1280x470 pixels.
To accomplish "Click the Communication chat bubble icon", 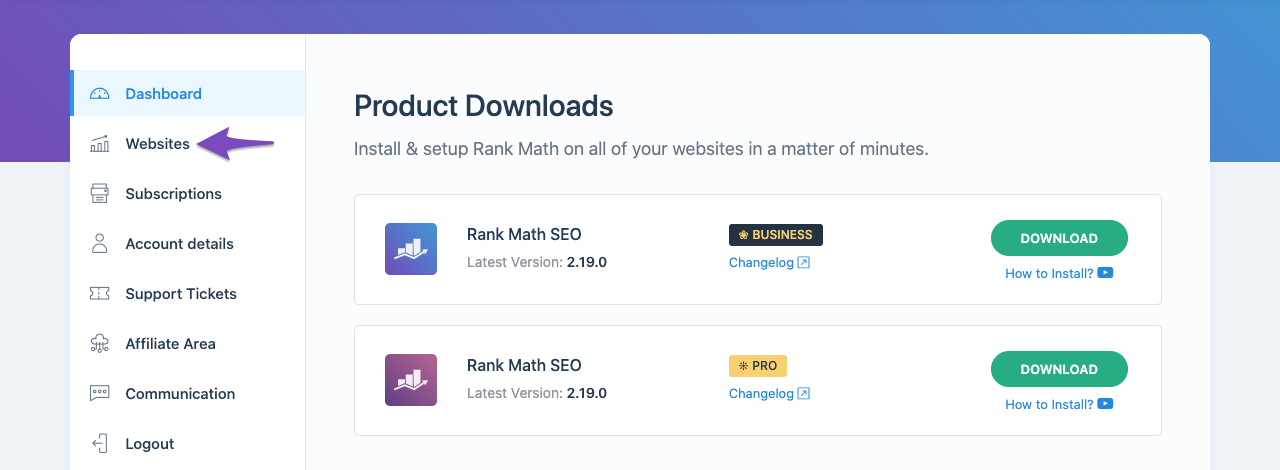I will (99, 394).
